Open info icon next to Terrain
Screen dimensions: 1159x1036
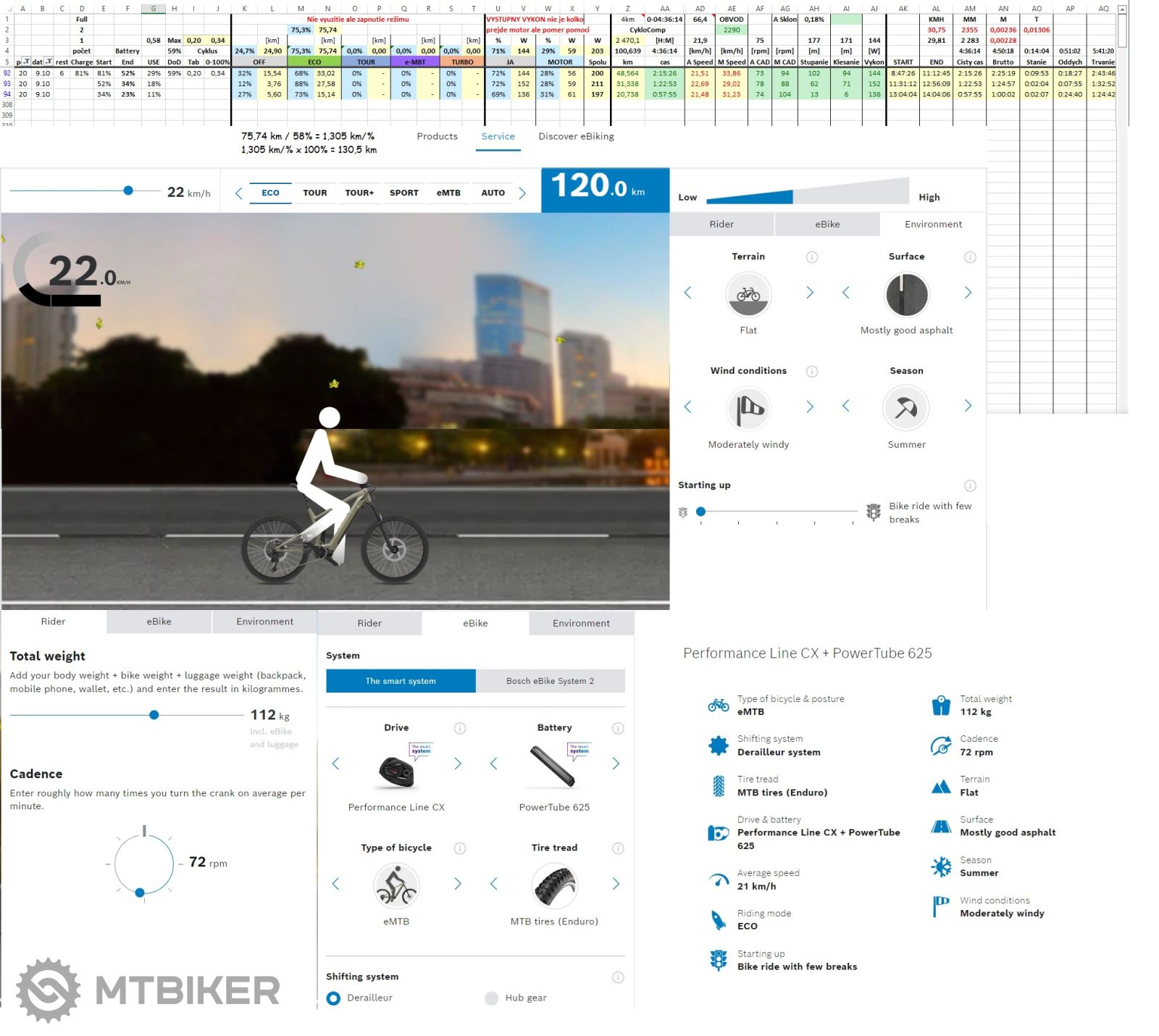click(812, 257)
